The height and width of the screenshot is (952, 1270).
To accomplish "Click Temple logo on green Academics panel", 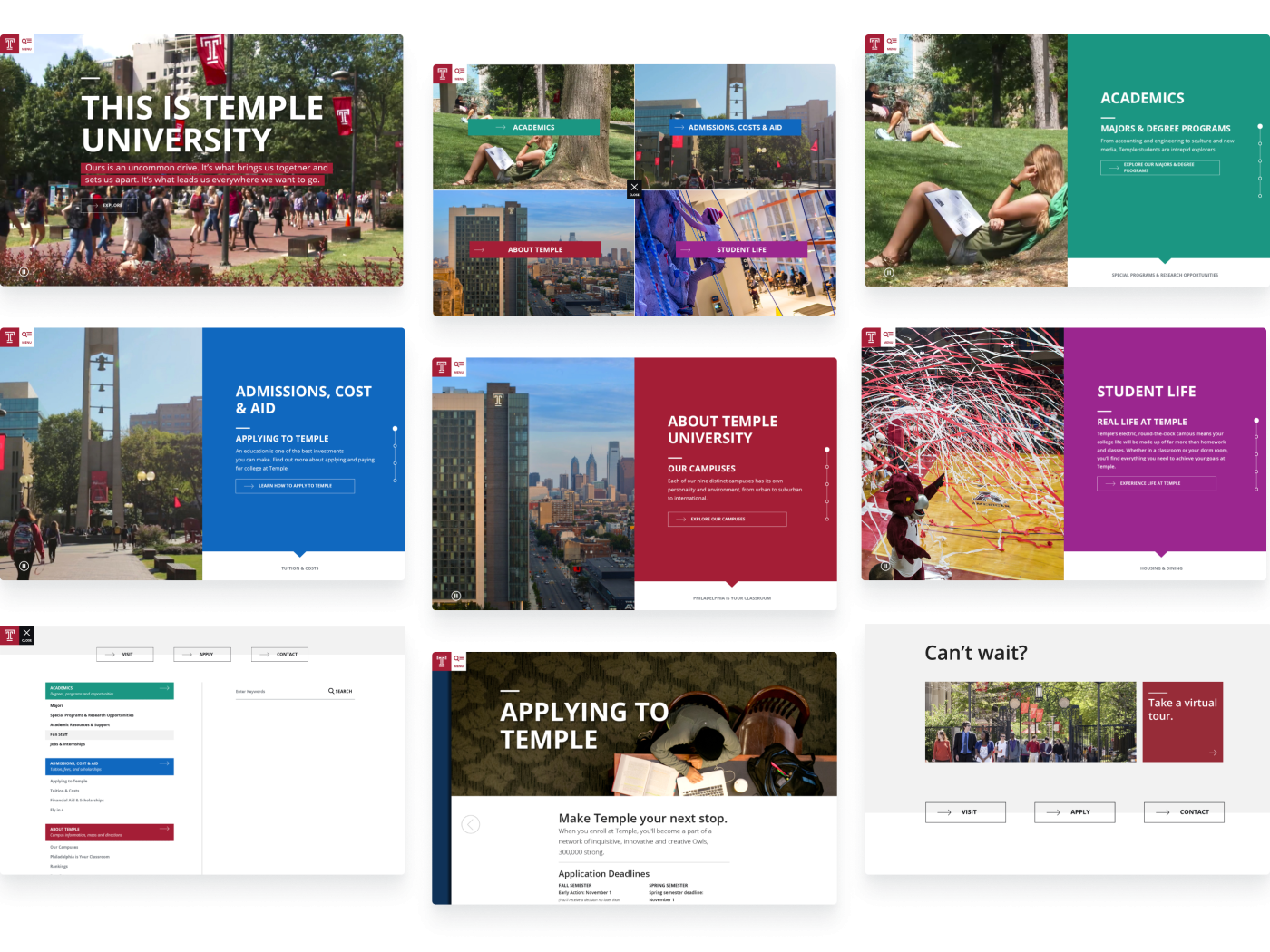I will coord(874,44).
